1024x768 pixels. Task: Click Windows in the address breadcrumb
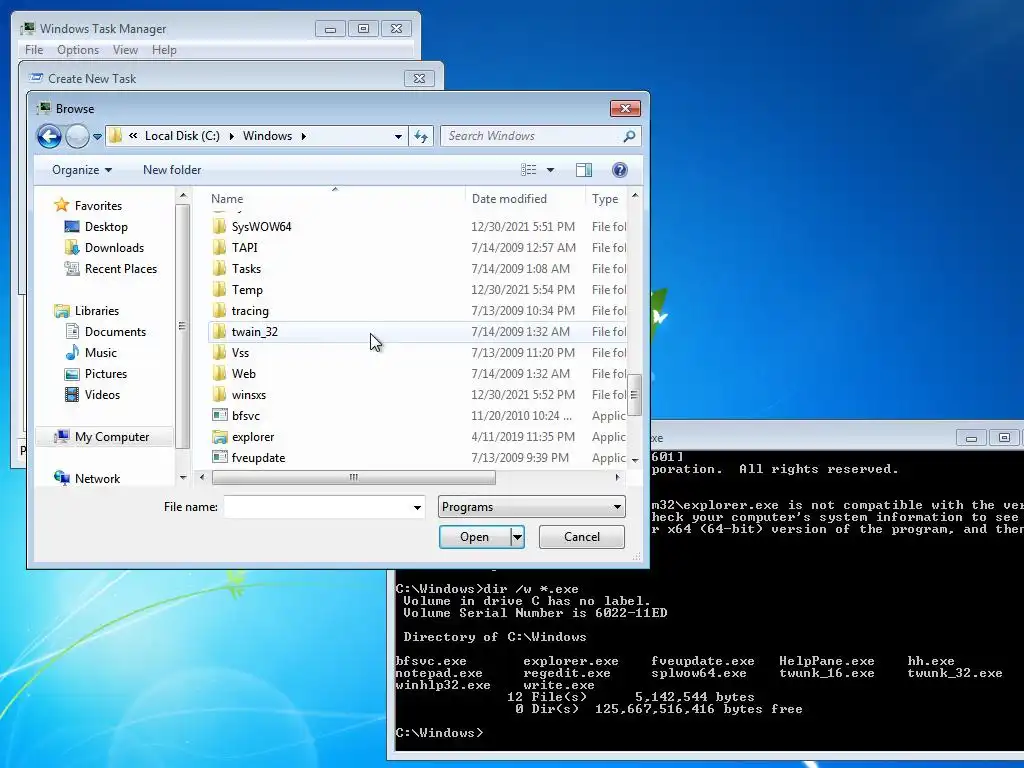click(x=267, y=136)
